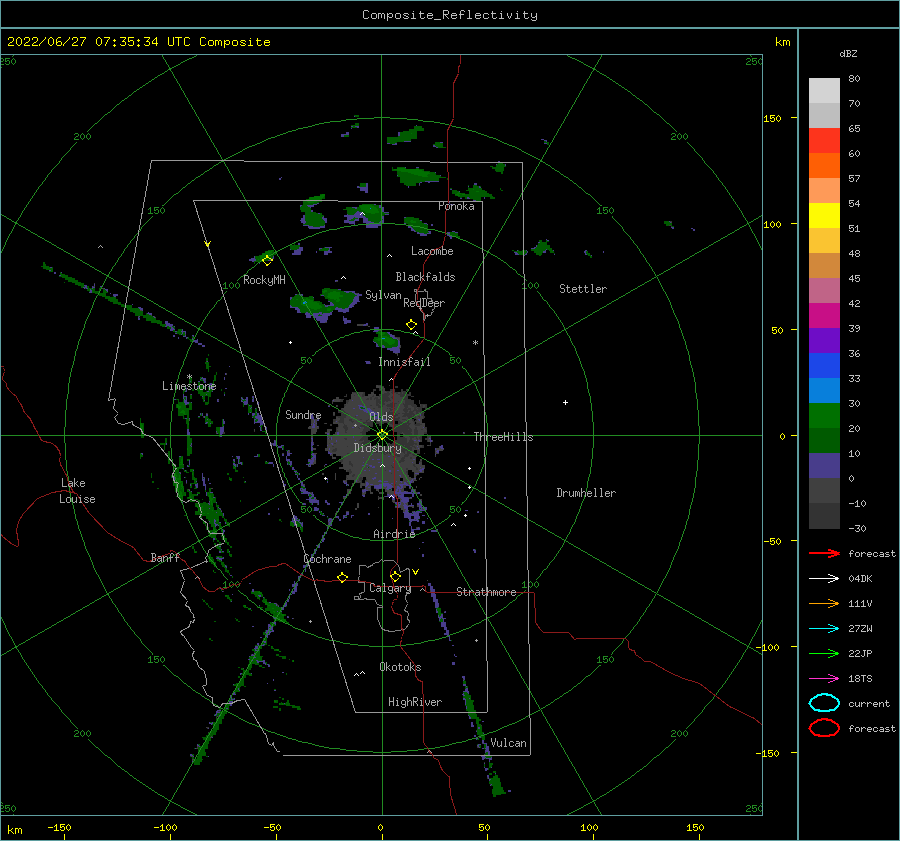
Task: Select the red 60-65 dBZ swatch
Action: [824, 141]
